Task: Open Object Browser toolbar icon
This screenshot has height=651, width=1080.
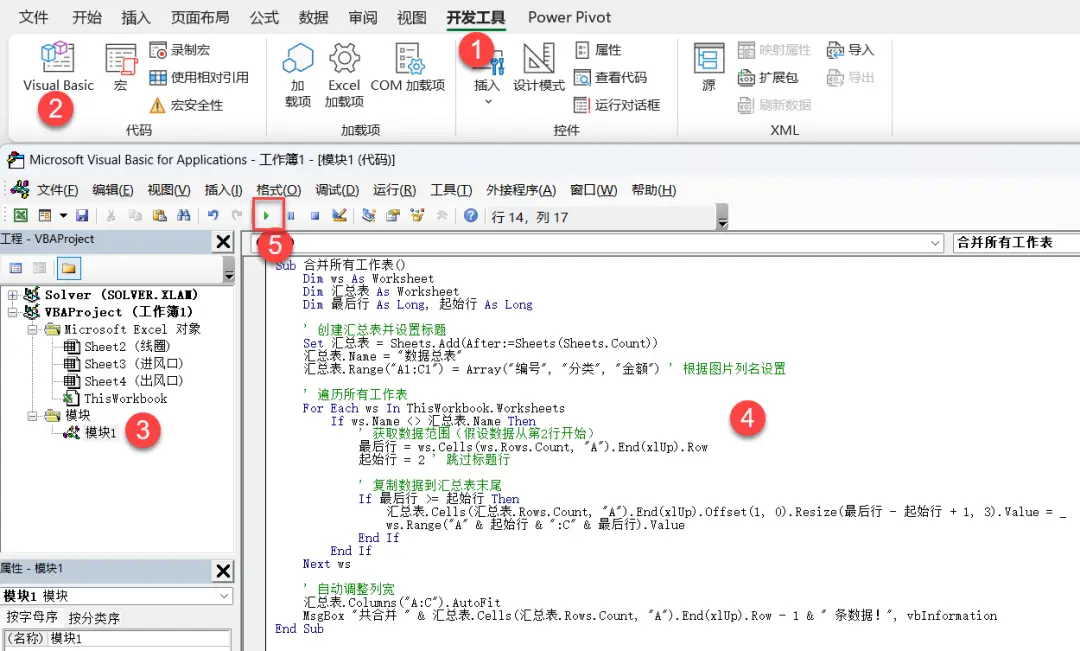Action: click(x=417, y=216)
